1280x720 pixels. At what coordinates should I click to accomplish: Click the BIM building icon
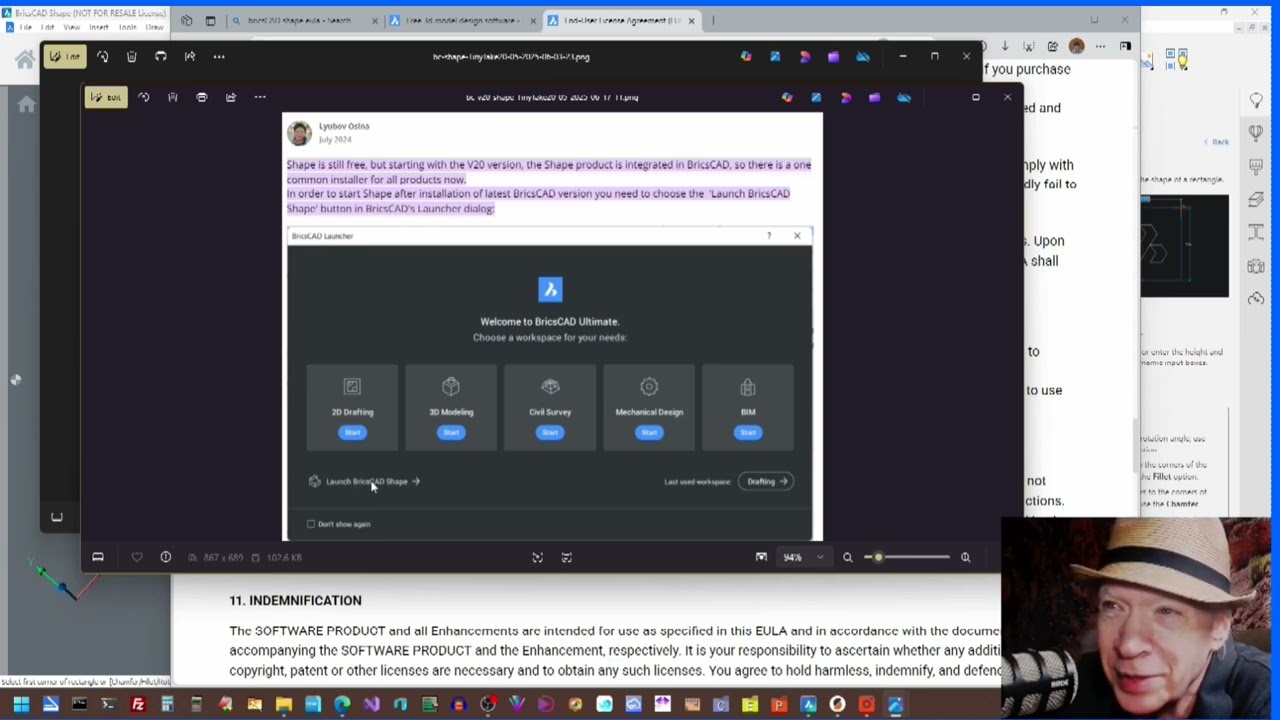(748, 387)
